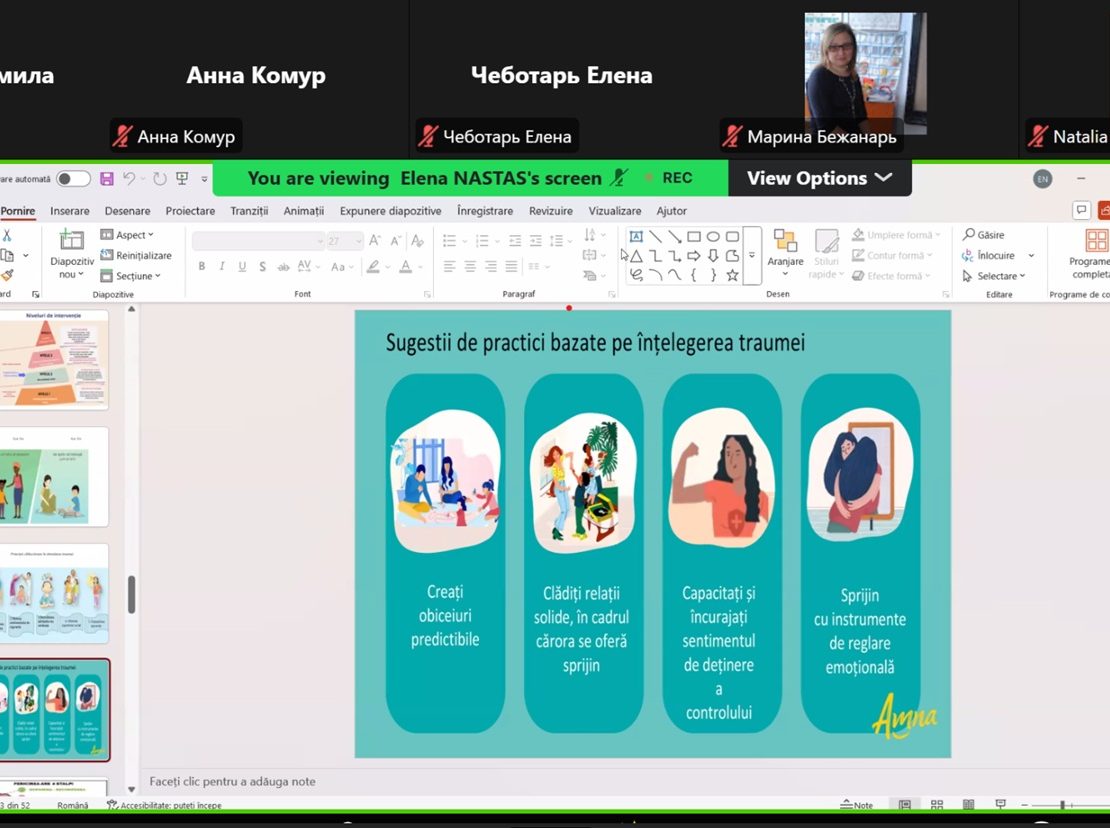The image size is (1110, 828).
Task: Select the Niveluri de intervenție slide thumbnail
Action: coord(54,360)
